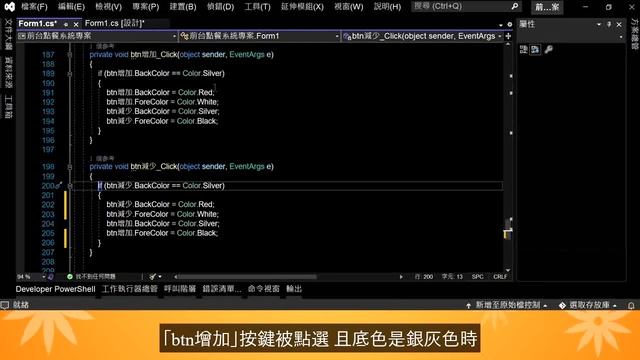Open the 輸出 tab
640x360 pixels.
coord(294,289)
